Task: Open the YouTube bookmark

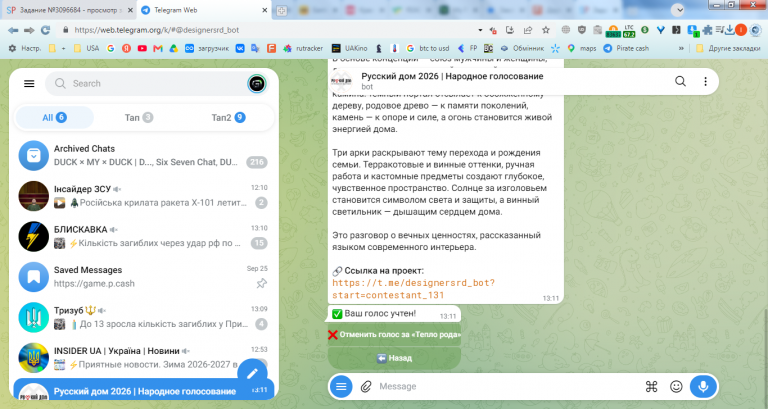Action: pyautogui.click(x=142, y=48)
